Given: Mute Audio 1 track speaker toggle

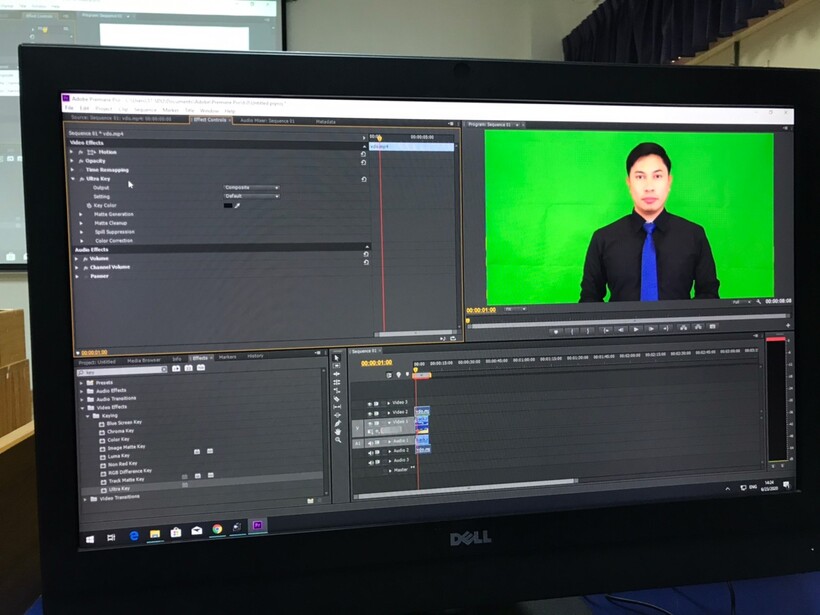Looking at the screenshot, I should 370,442.
